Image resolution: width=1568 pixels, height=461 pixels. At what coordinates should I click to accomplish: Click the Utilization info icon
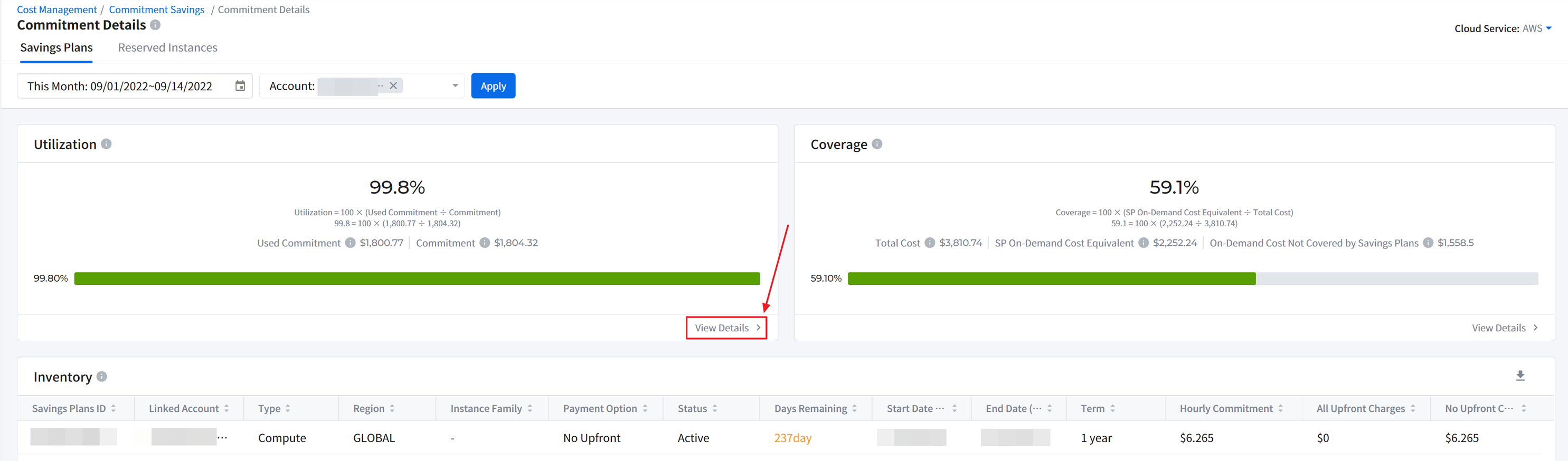(107, 144)
